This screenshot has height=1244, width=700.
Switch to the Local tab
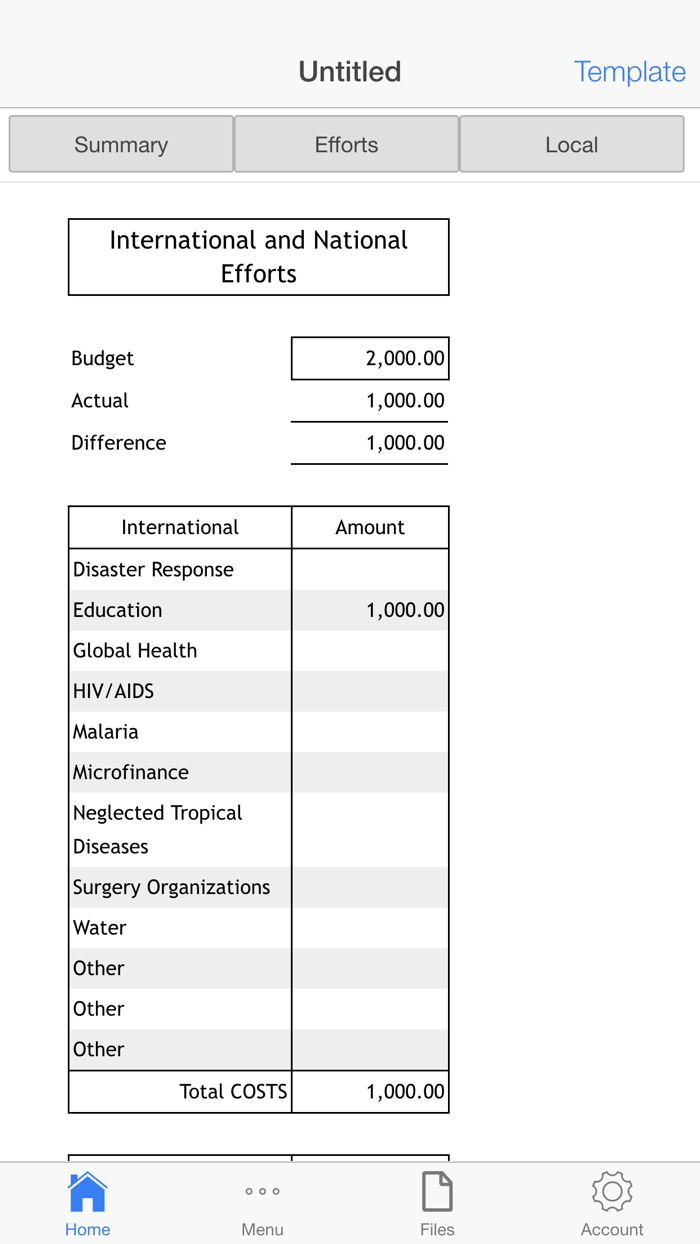tap(571, 144)
